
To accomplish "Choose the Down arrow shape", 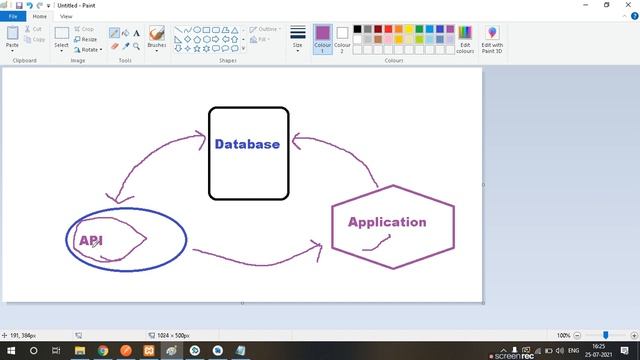I will (178, 49).
